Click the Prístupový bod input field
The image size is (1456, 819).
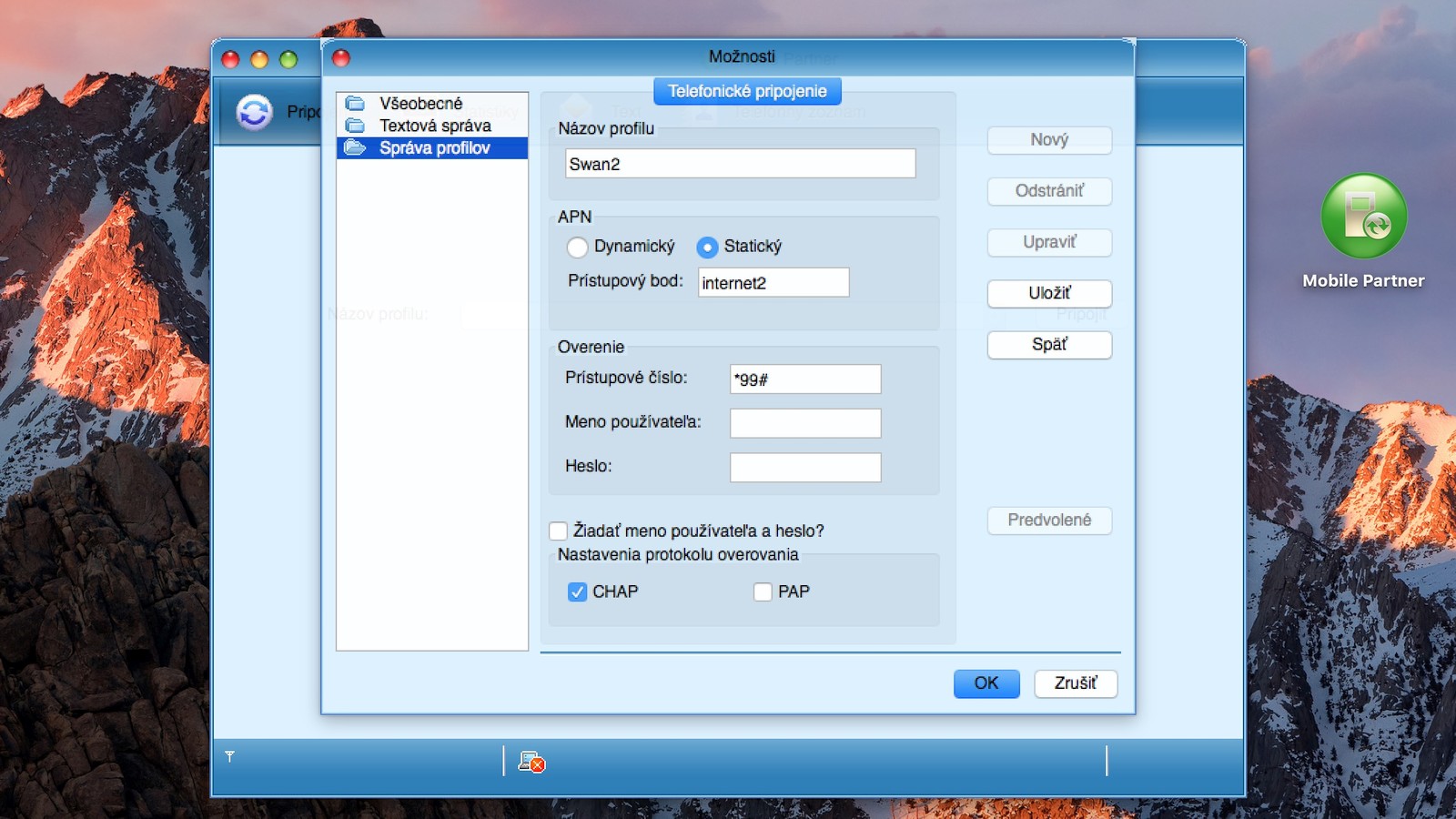pos(773,283)
